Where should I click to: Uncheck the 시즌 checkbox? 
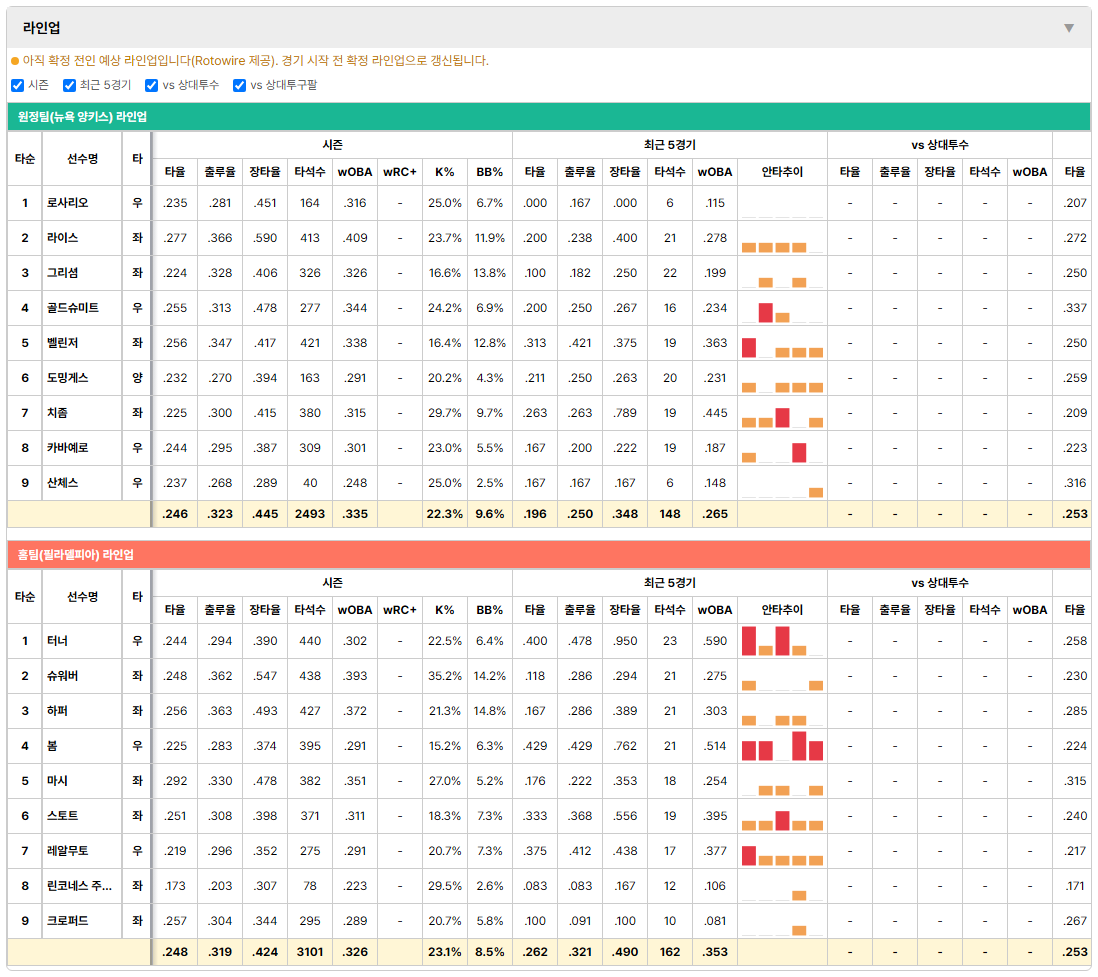18,85
